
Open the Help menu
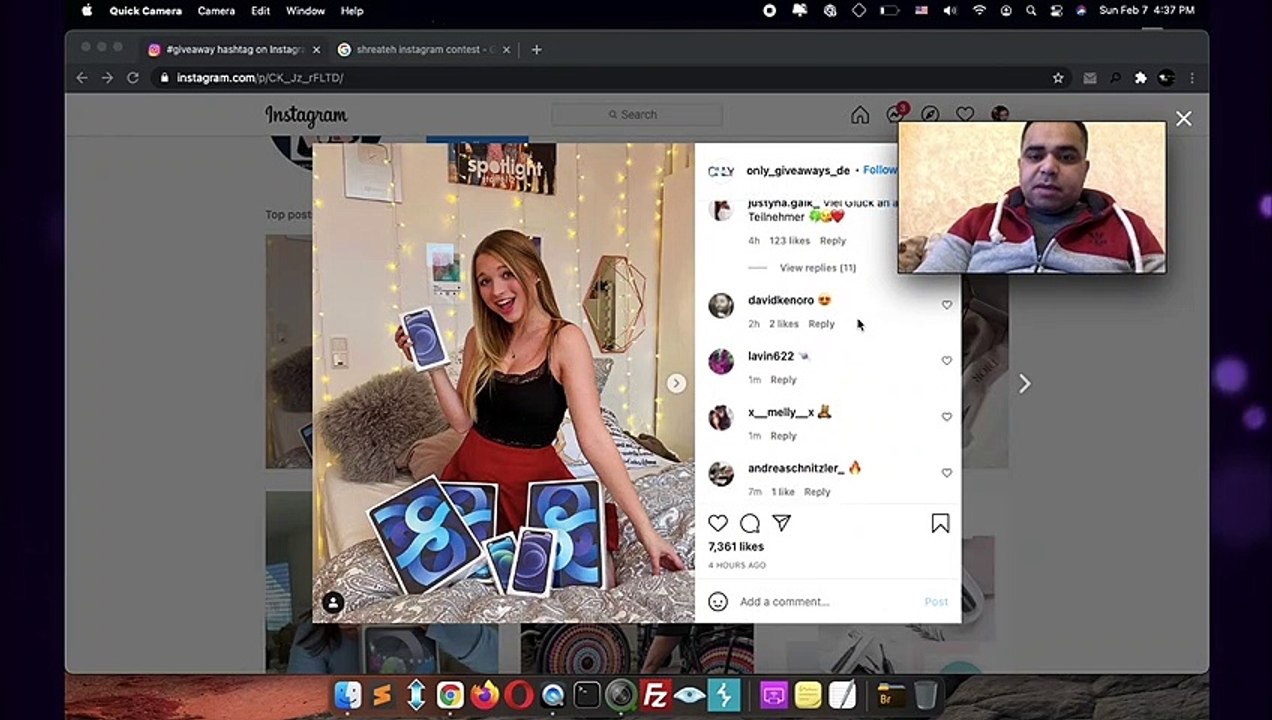[352, 11]
